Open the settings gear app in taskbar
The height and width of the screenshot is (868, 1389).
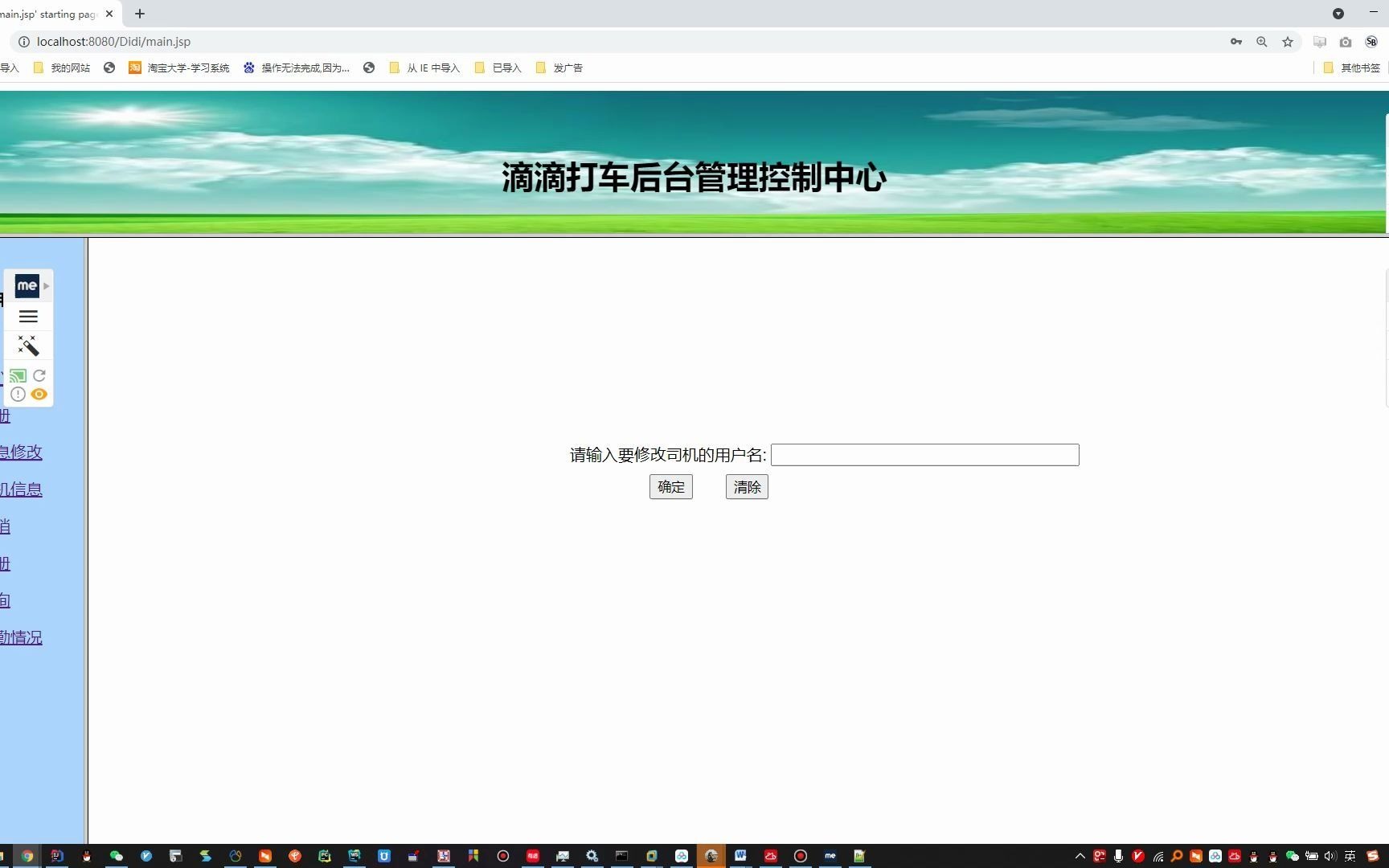[x=592, y=856]
